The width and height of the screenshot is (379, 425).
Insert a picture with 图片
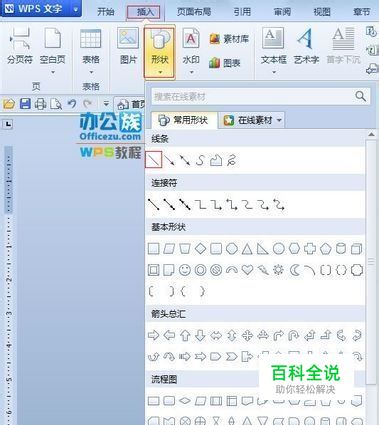(128, 47)
